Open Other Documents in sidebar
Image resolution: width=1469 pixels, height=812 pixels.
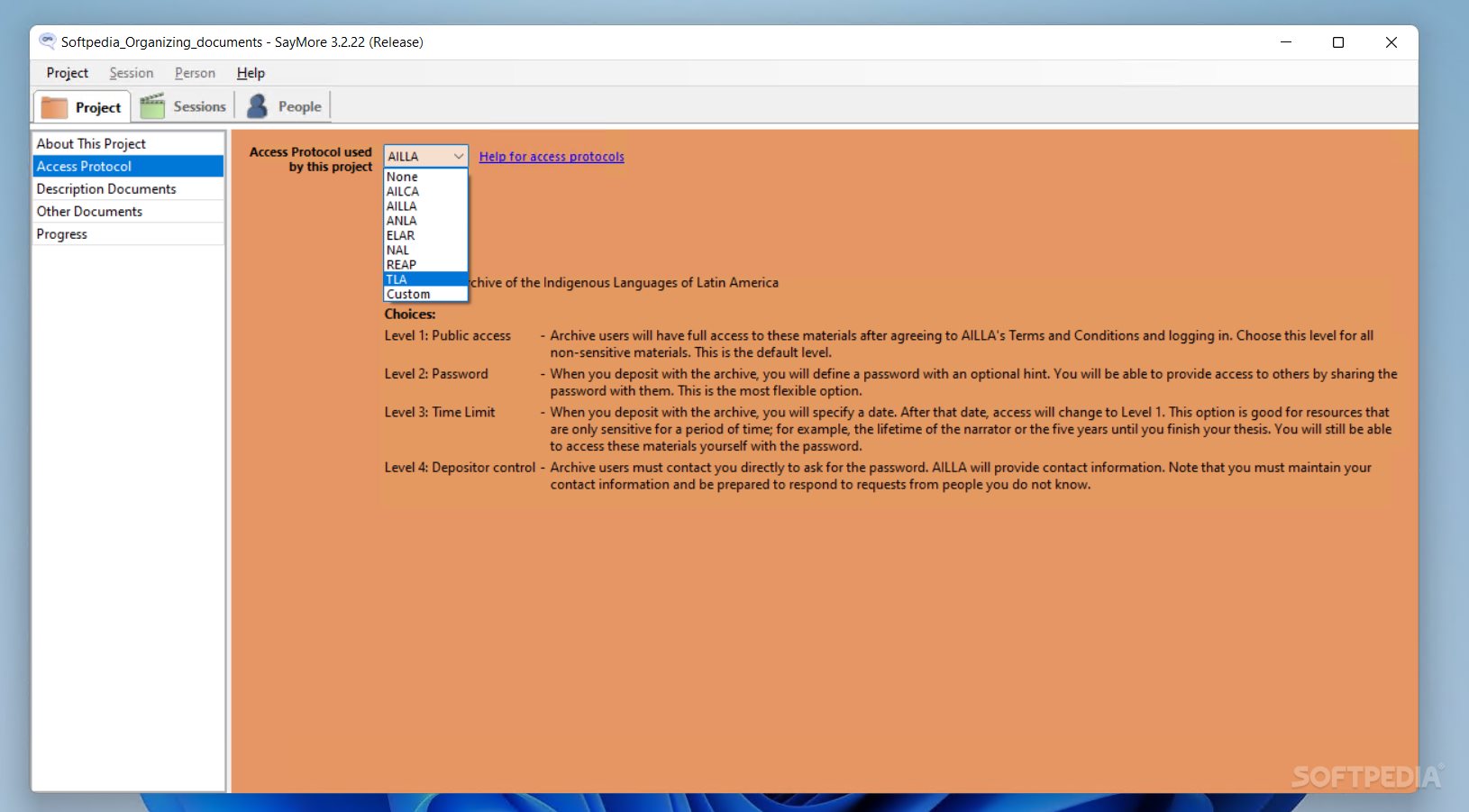pyautogui.click(x=128, y=212)
